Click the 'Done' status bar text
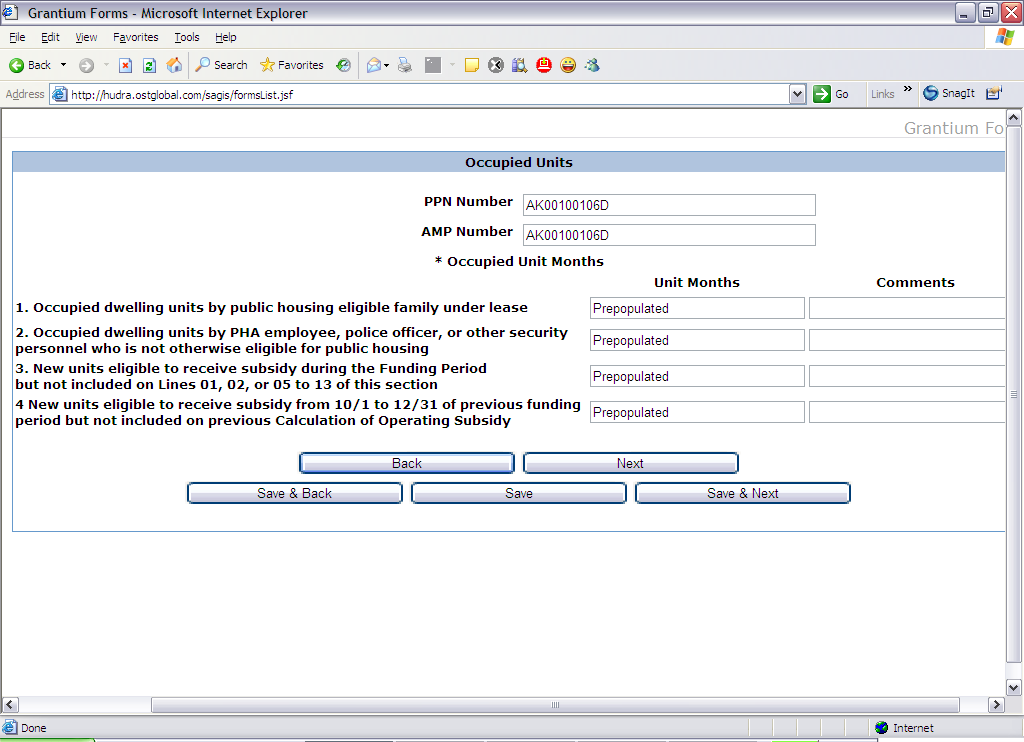1024x742 pixels. point(33,728)
